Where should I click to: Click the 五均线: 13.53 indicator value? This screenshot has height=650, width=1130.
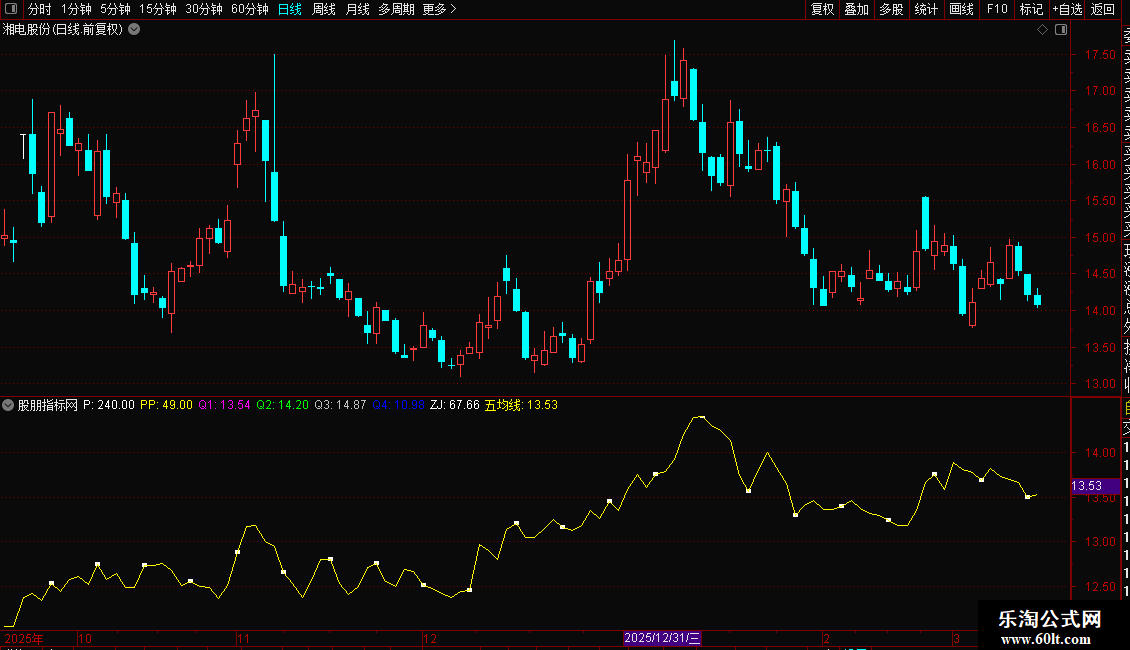[x=521, y=405]
